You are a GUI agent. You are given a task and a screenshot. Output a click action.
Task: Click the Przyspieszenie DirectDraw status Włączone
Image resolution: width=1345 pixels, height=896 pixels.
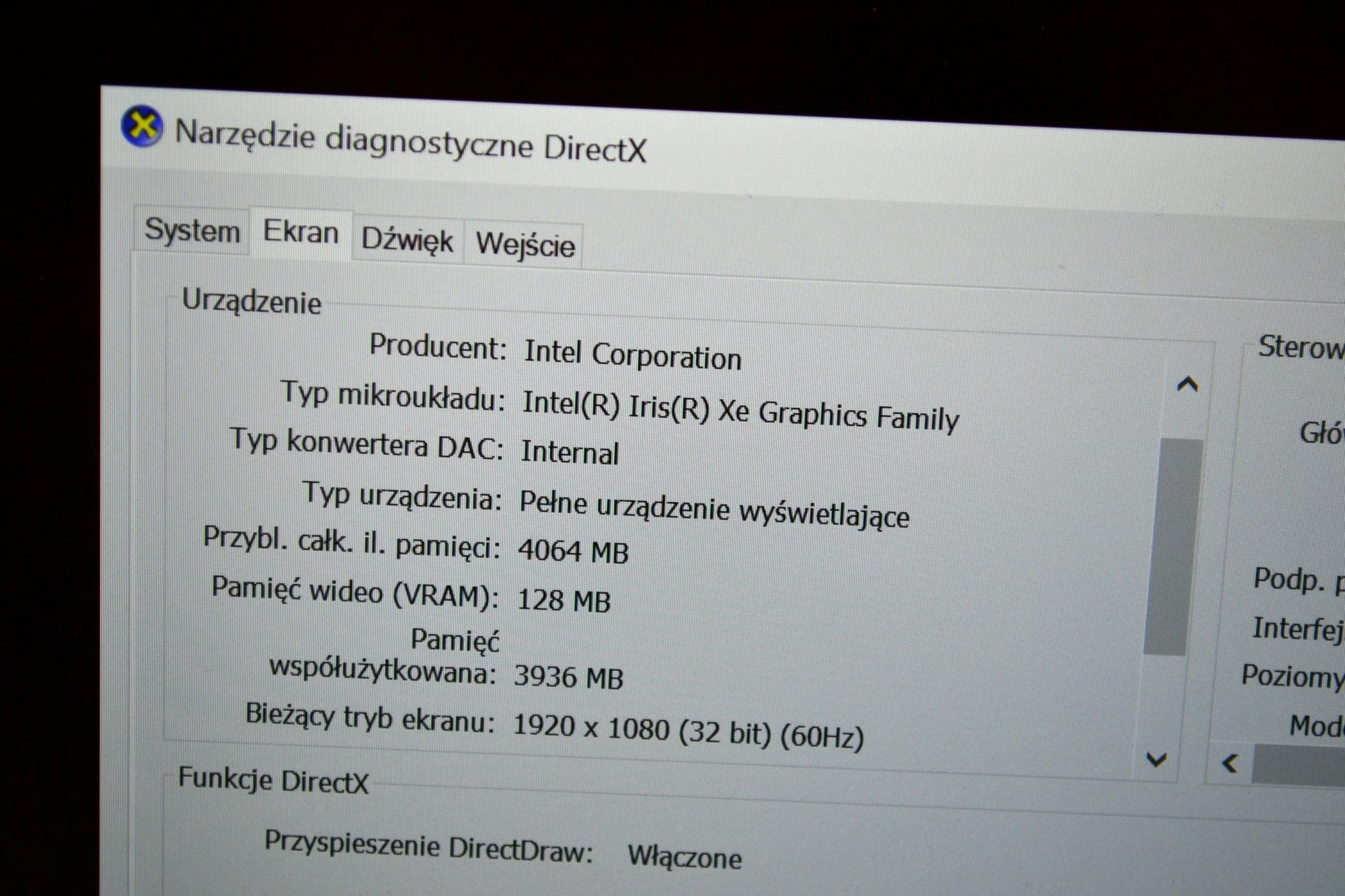click(x=685, y=857)
